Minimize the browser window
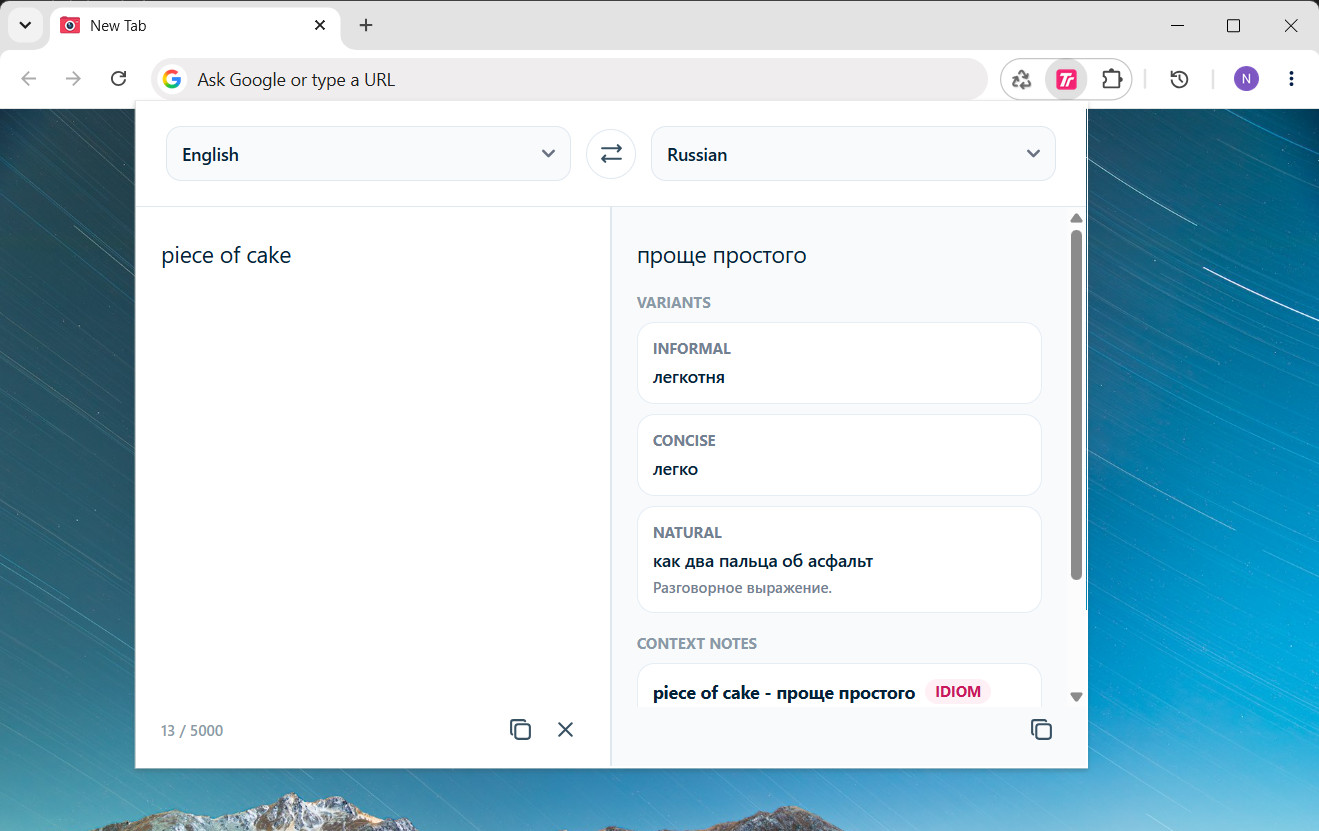Viewport: 1319px width, 831px height. tap(1178, 25)
